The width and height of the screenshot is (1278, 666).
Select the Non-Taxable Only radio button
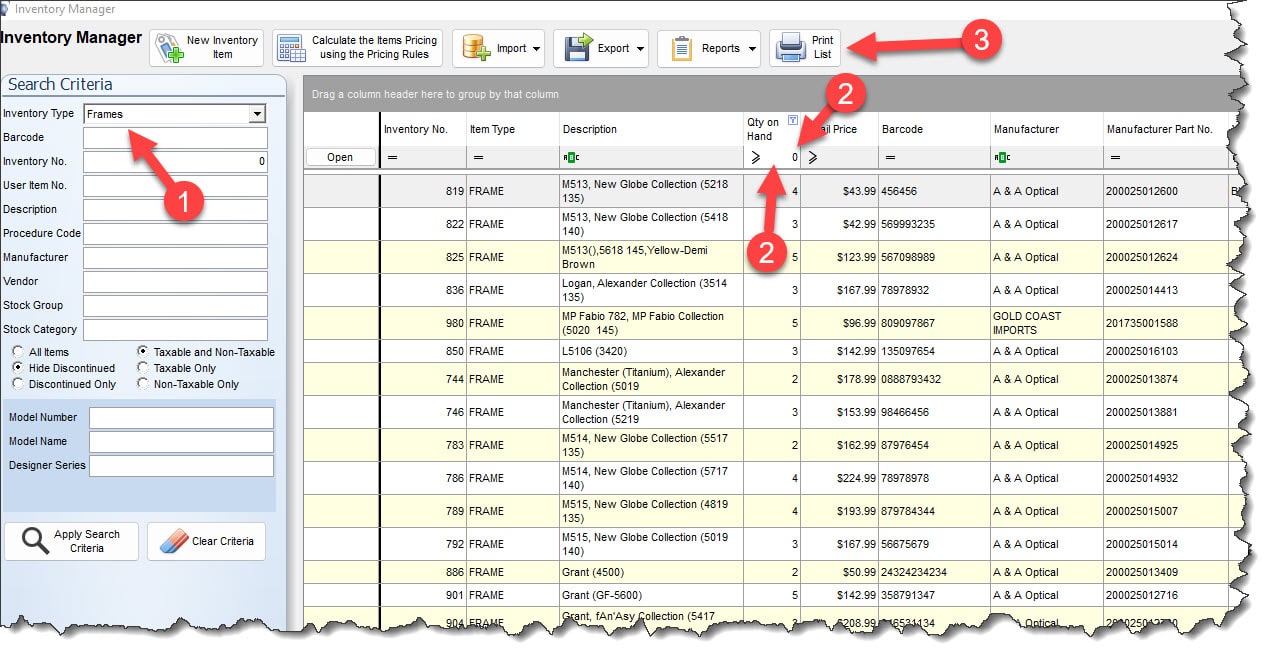point(143,384)
